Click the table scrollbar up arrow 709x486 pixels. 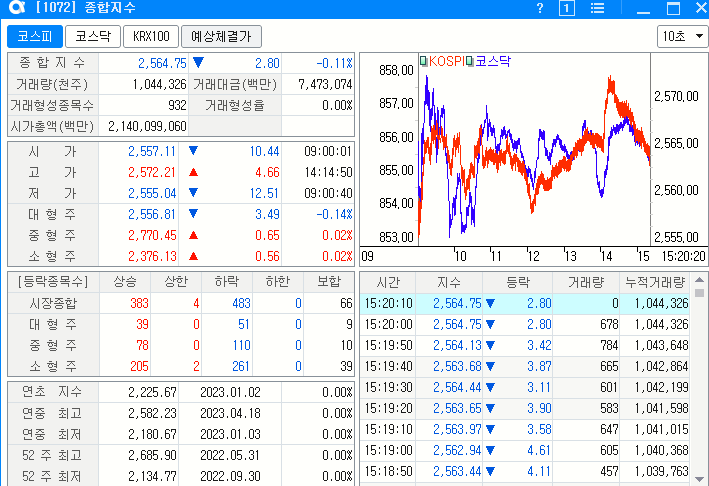(x=699, y=279)
